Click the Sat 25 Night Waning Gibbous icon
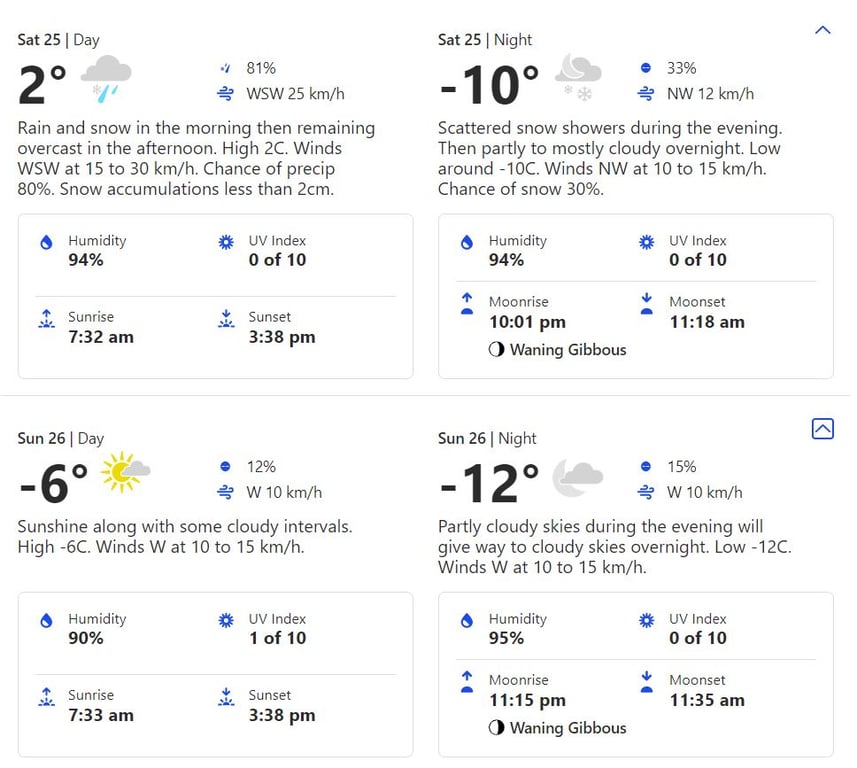The image size is (857, 768). point(496,350)
